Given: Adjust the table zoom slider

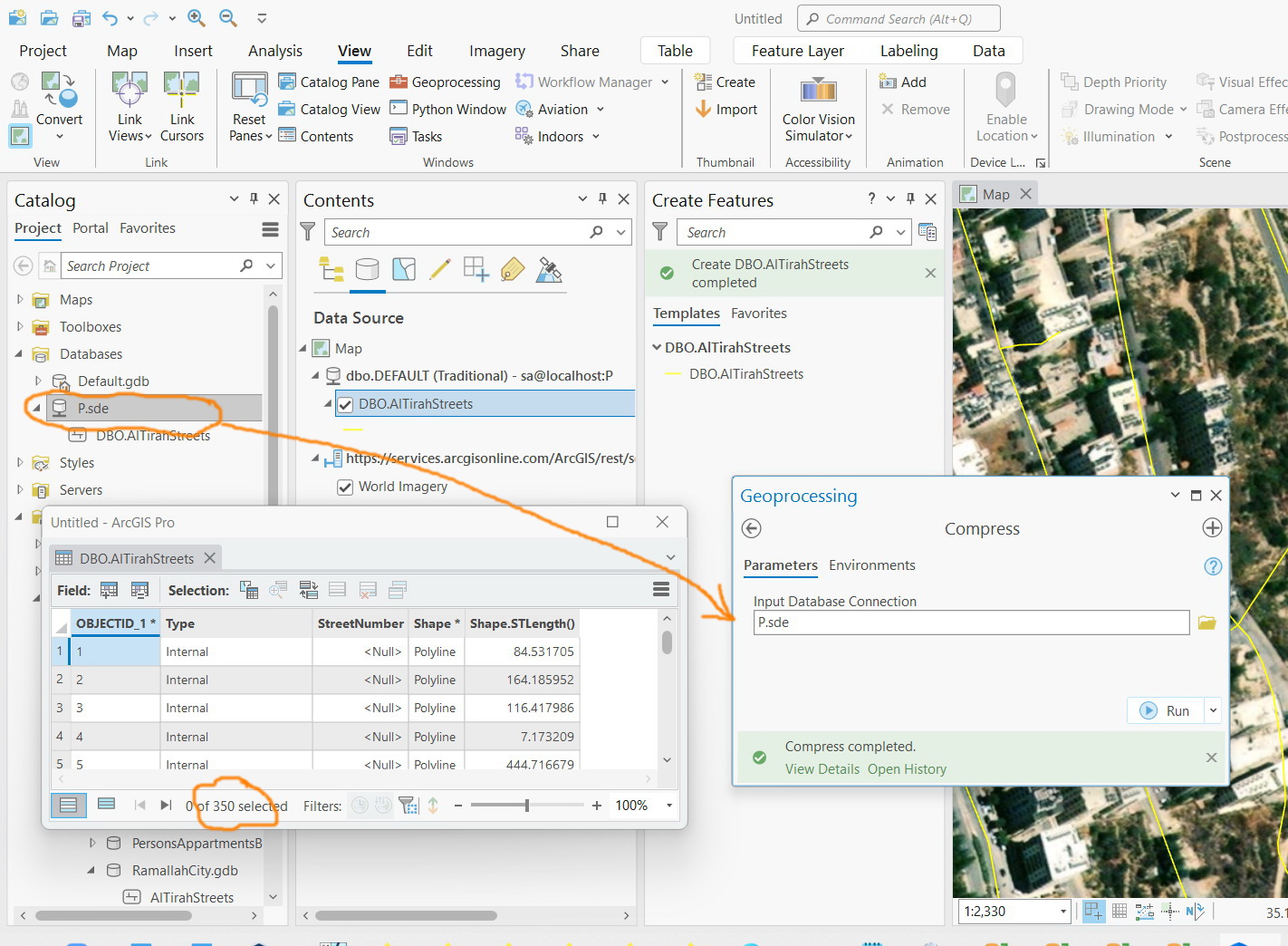Looking at the screenshot, I should (x=525, y=805).
